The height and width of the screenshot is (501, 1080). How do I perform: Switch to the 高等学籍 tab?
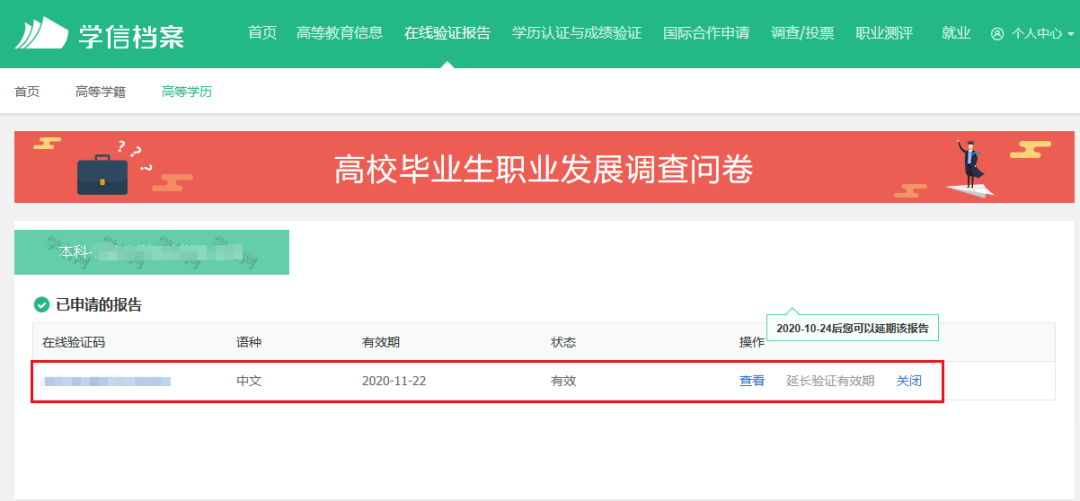coord(100,92)
